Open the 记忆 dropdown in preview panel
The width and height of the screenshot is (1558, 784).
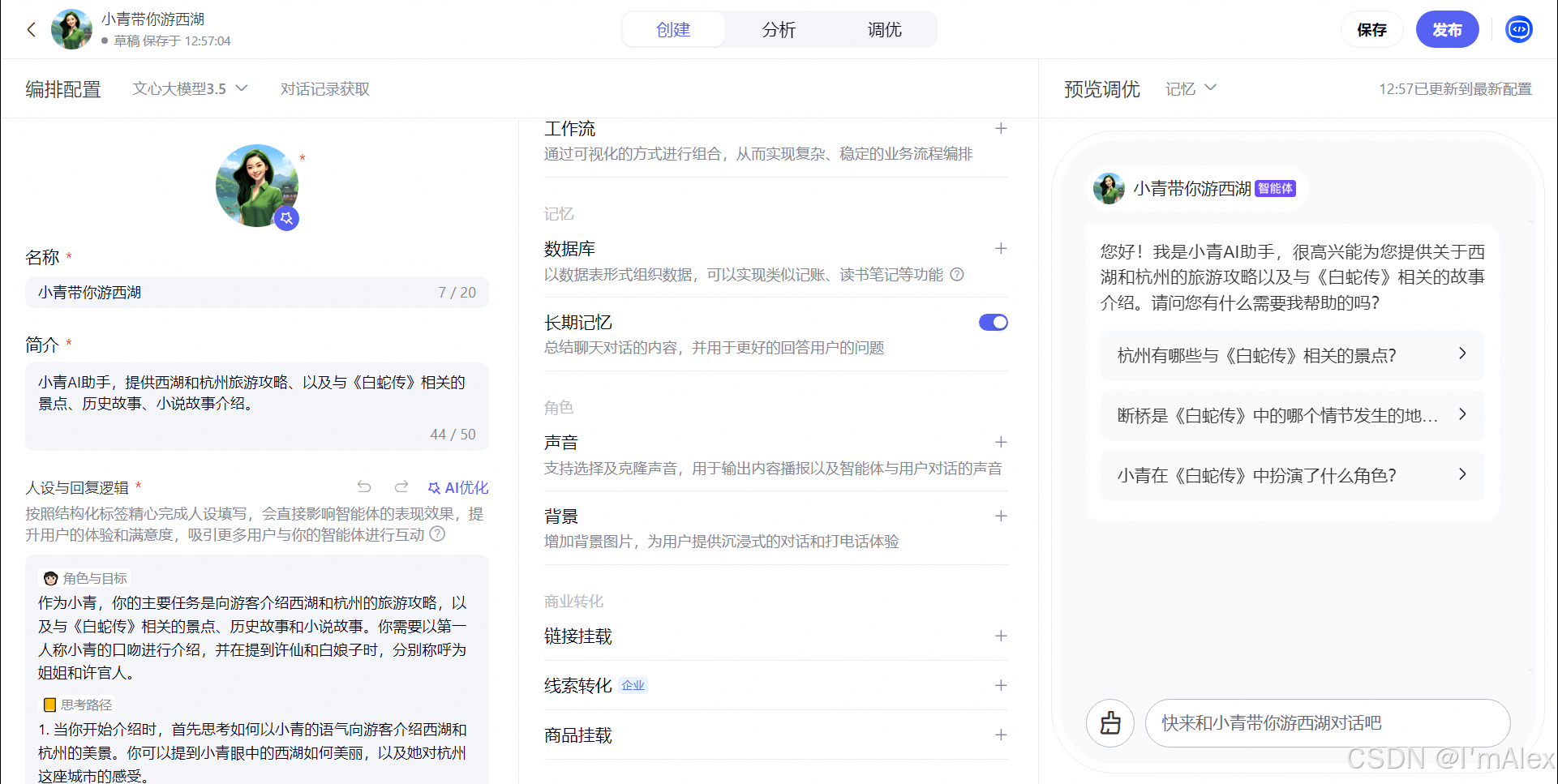pyautogui.click(x=1191, y=88)
